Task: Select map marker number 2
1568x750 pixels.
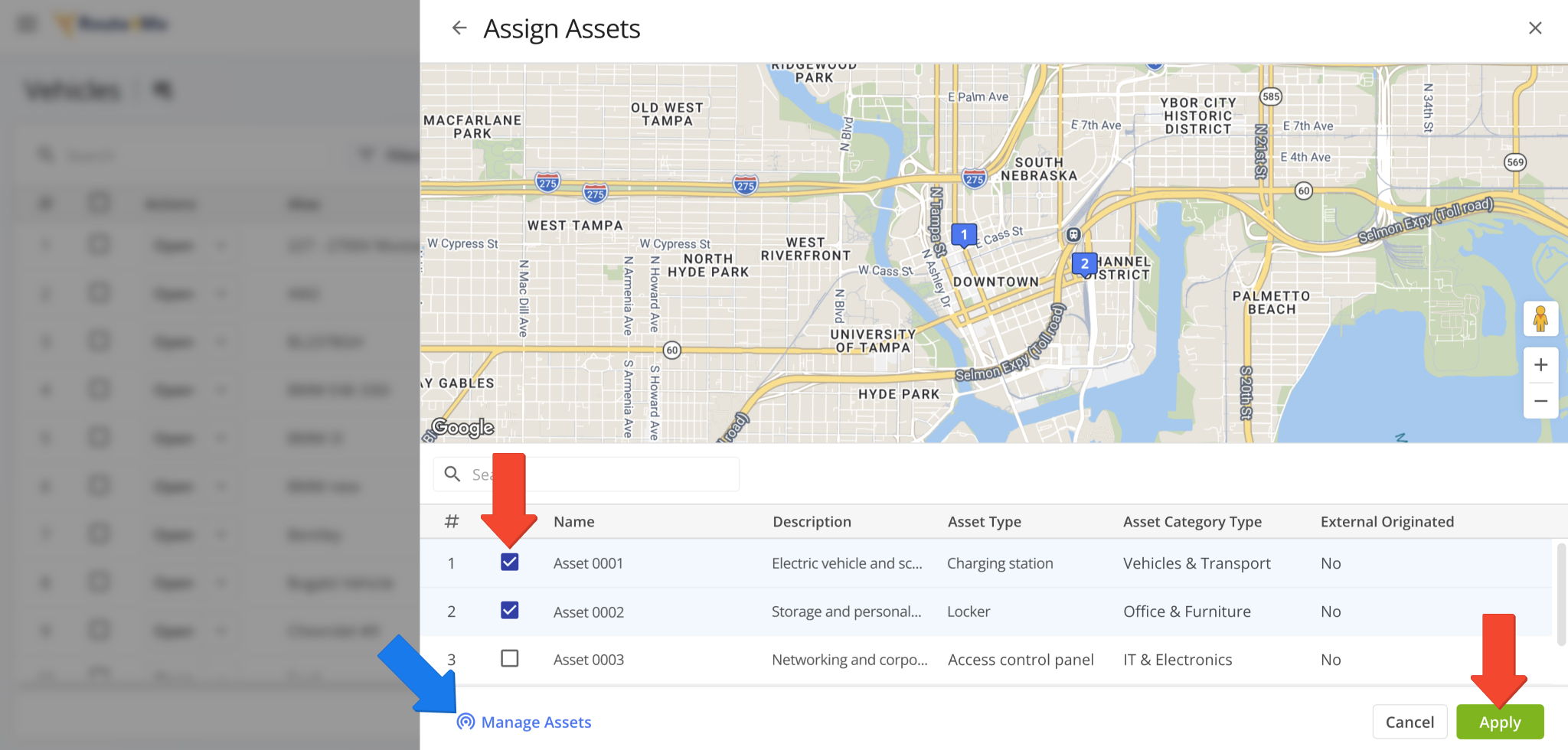Action: [x=1084, y=264]
